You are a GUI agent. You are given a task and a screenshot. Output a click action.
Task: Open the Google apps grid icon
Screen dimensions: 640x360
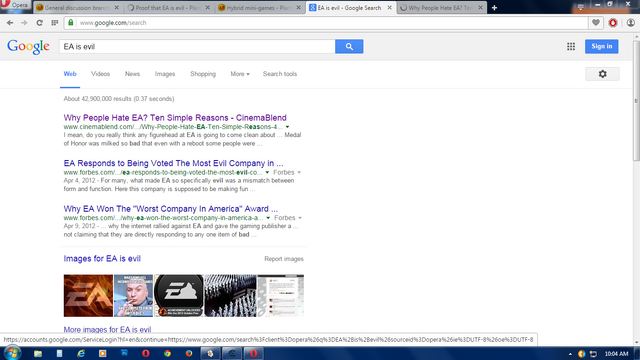tap(571, 47)
